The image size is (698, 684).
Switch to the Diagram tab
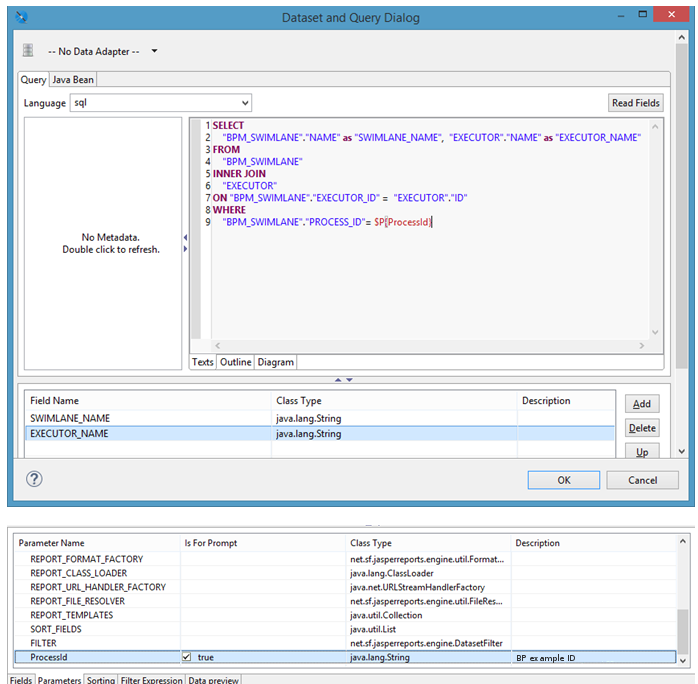tap(275, 362)
